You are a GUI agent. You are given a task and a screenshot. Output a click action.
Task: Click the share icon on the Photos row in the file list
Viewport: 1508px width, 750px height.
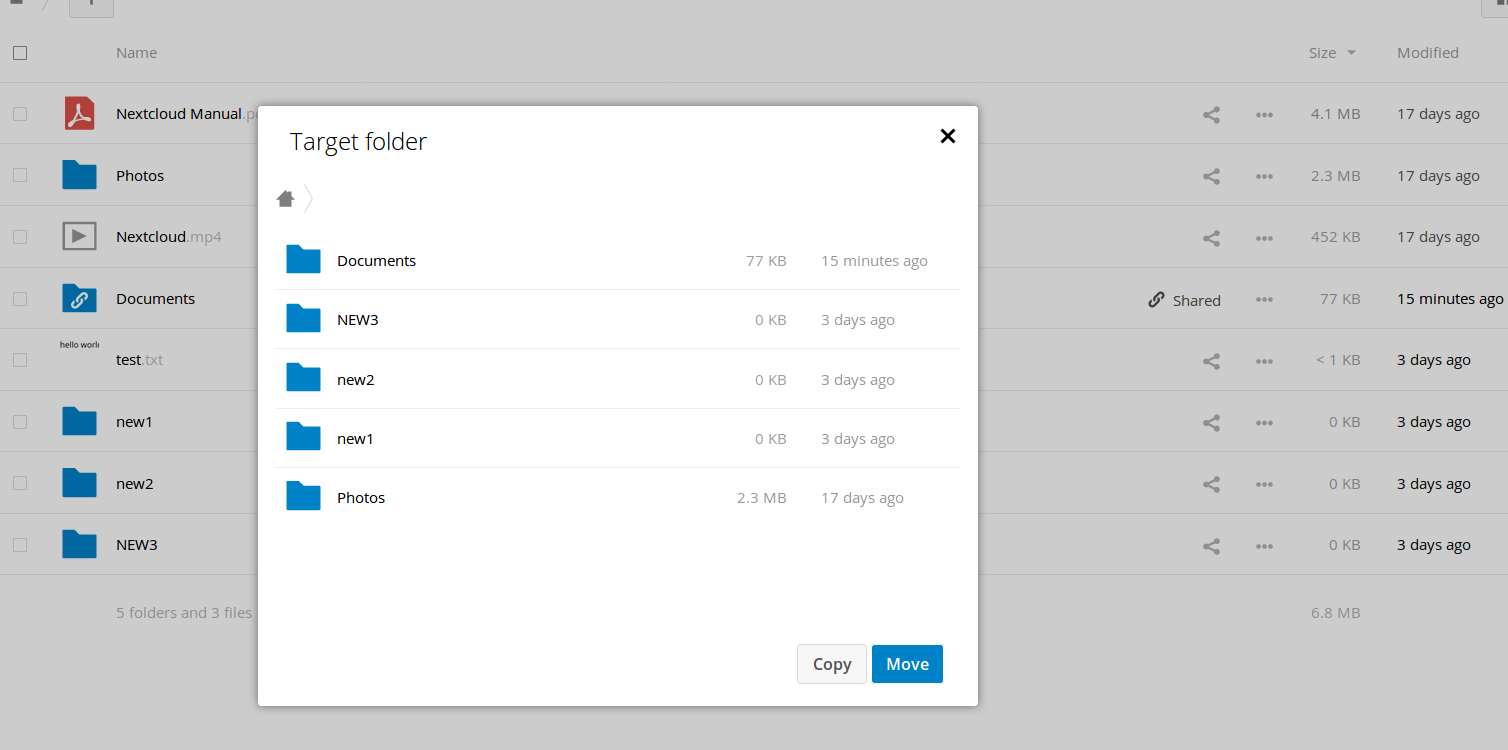click(1211, 176)
